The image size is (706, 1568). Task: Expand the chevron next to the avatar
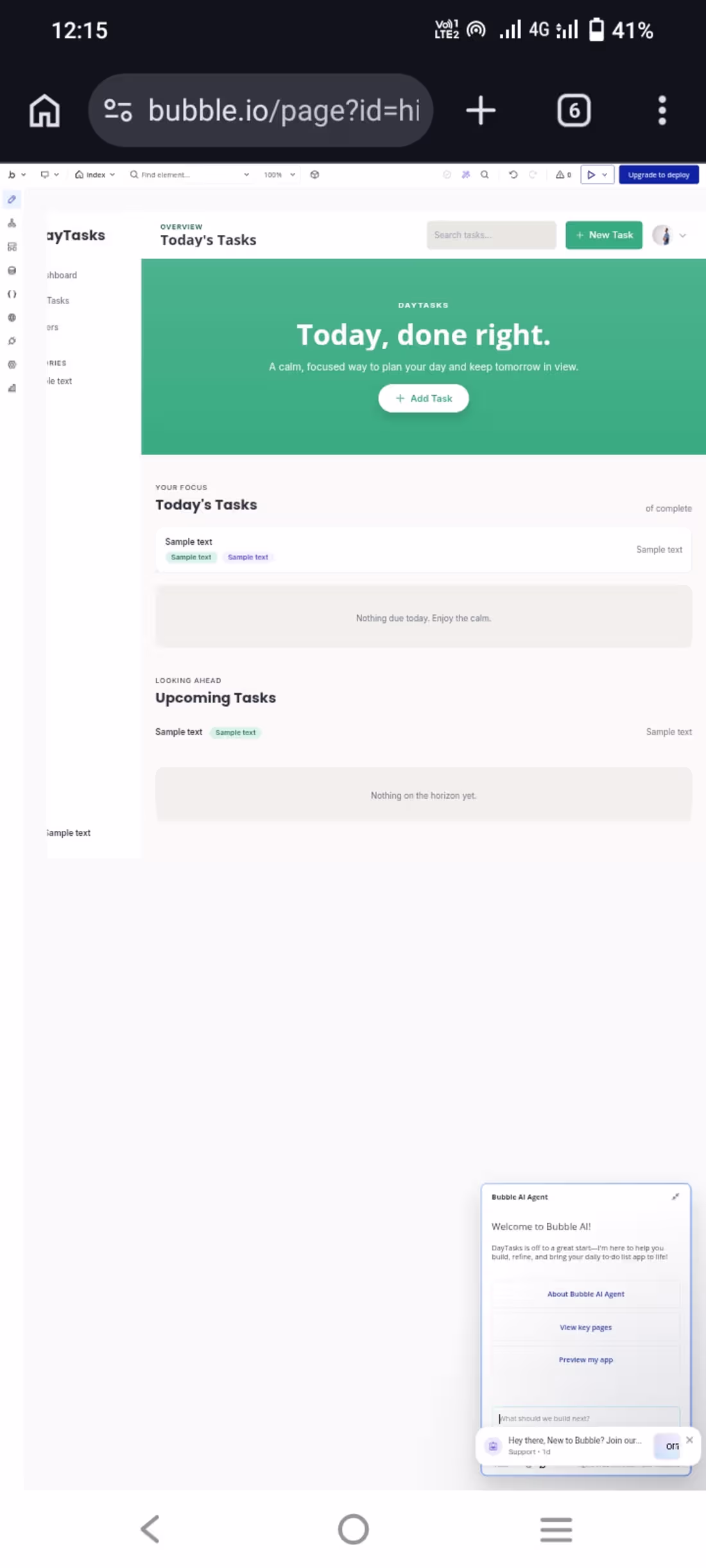(x=683, y=235)
